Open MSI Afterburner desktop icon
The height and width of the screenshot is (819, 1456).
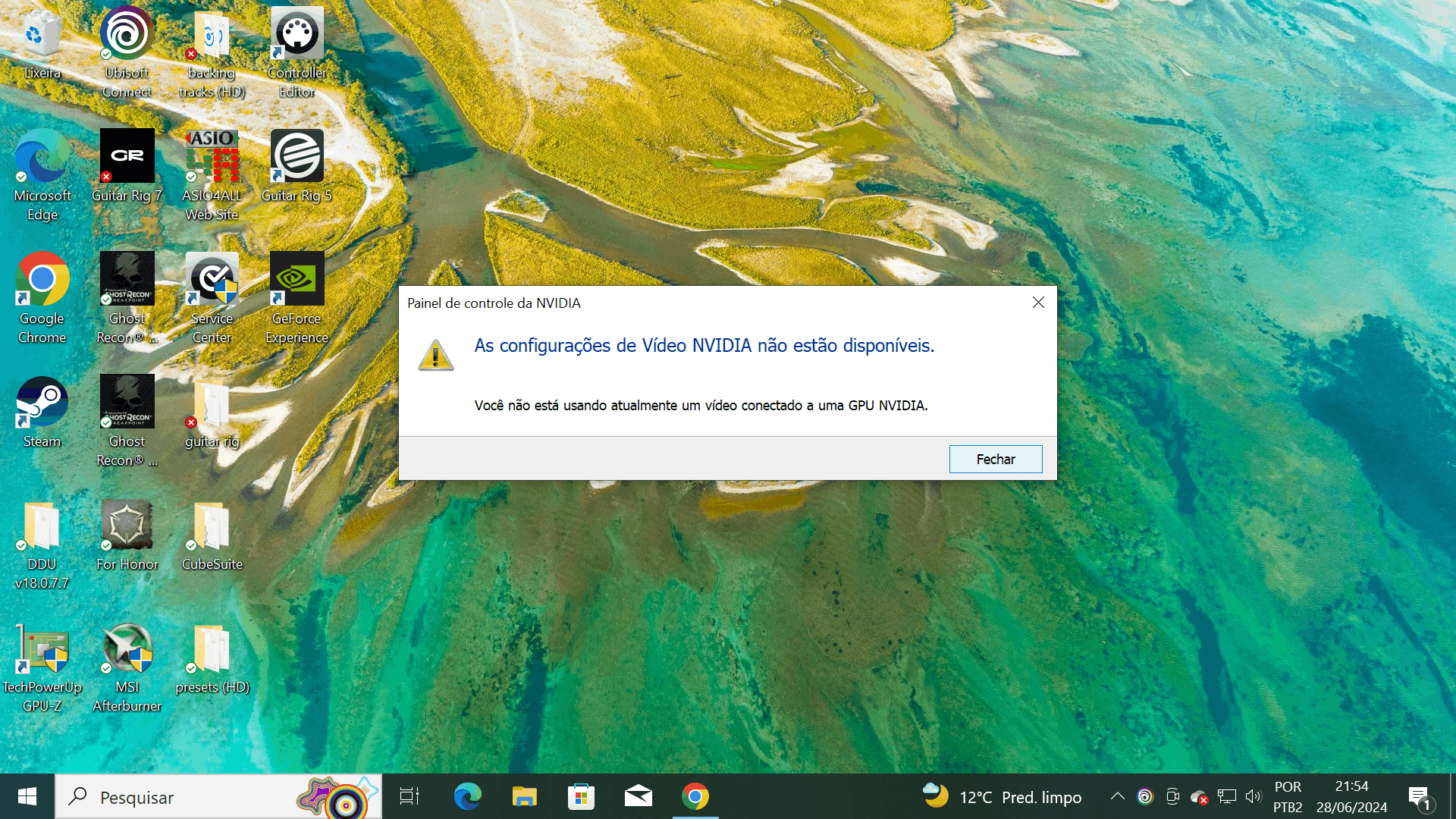point(127,650)
